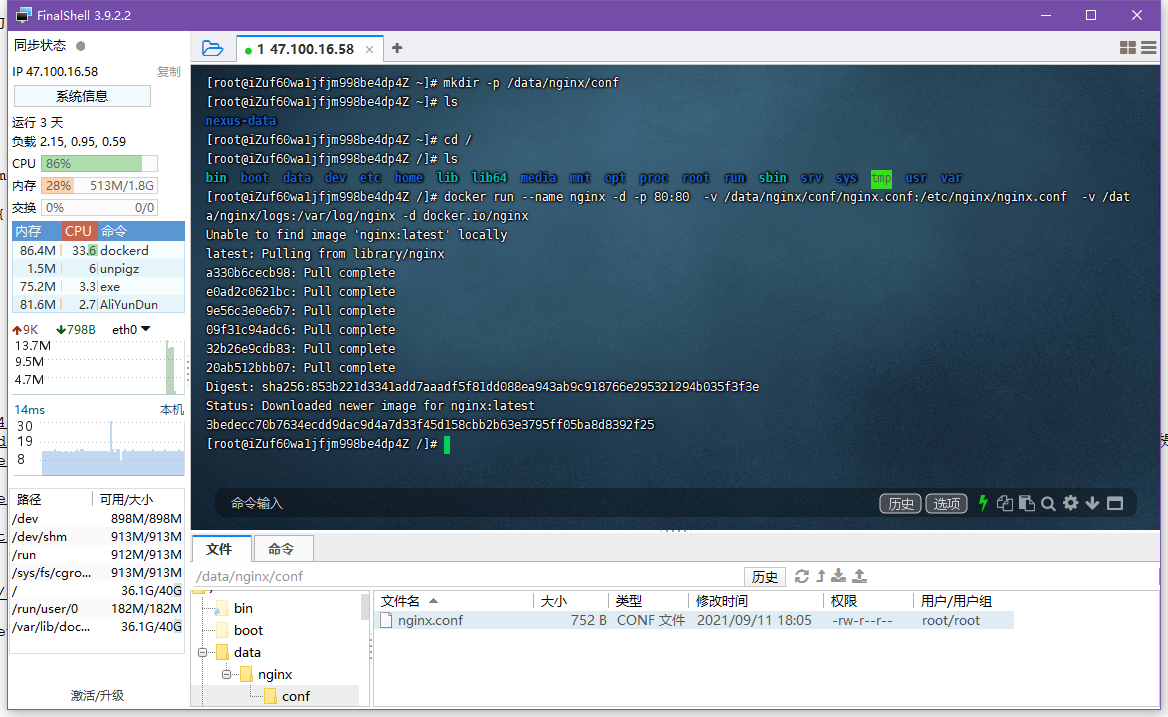Image resolution: width=1168 pixels, height=717 pixels.
Task: Sort files by 权限 column header
Action: 868,601
